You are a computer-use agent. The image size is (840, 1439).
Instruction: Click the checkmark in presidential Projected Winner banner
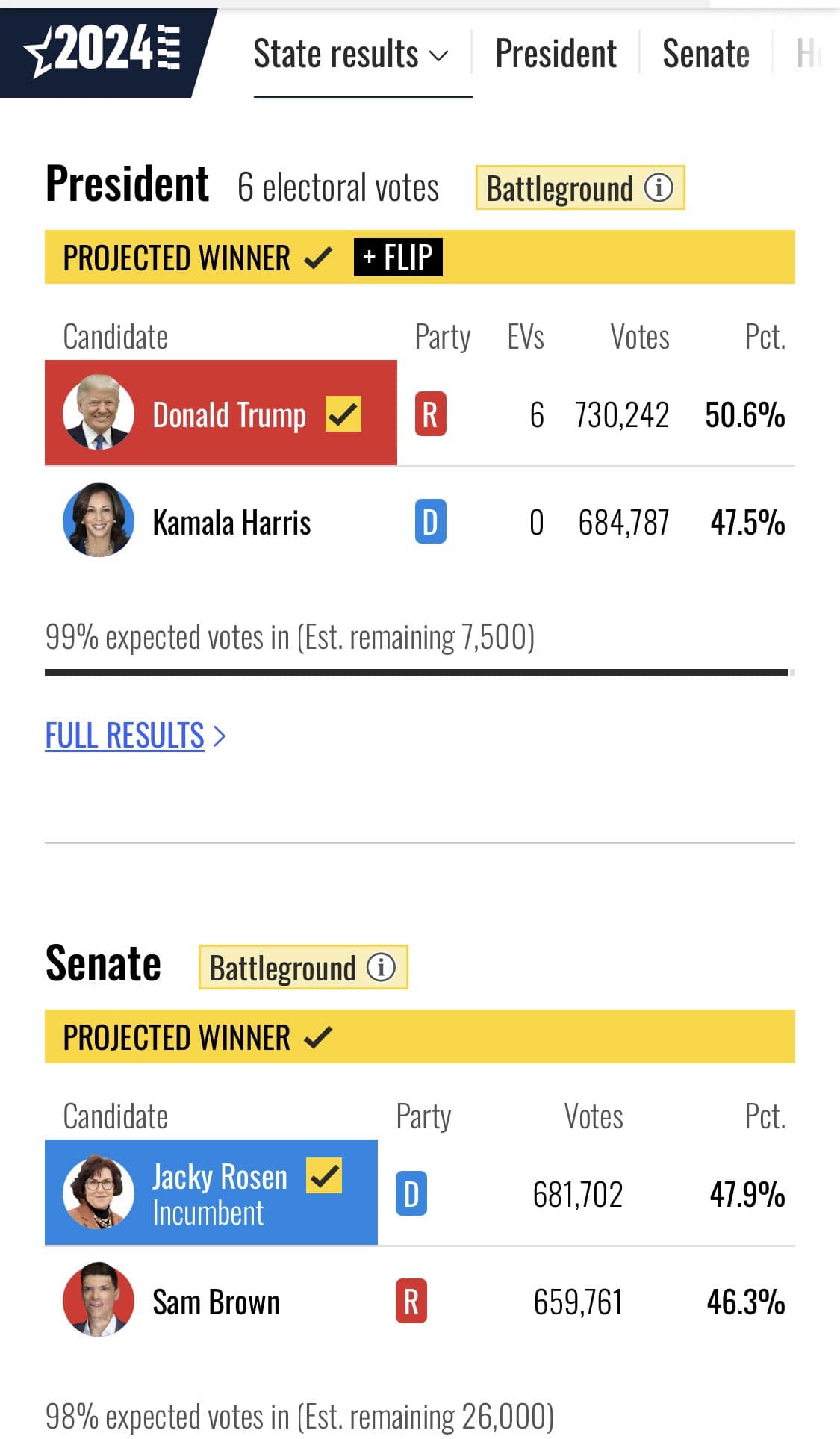tap(318, 258)
